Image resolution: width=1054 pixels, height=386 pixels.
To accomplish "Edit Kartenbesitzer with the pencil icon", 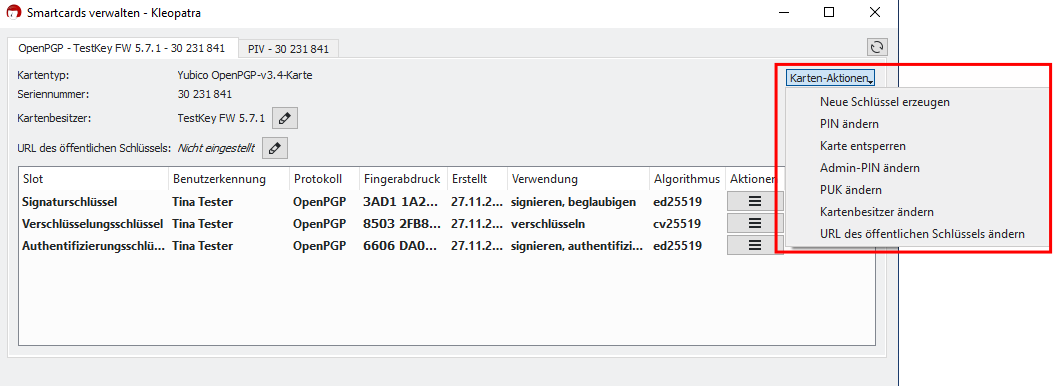I will tap(284, 118).
